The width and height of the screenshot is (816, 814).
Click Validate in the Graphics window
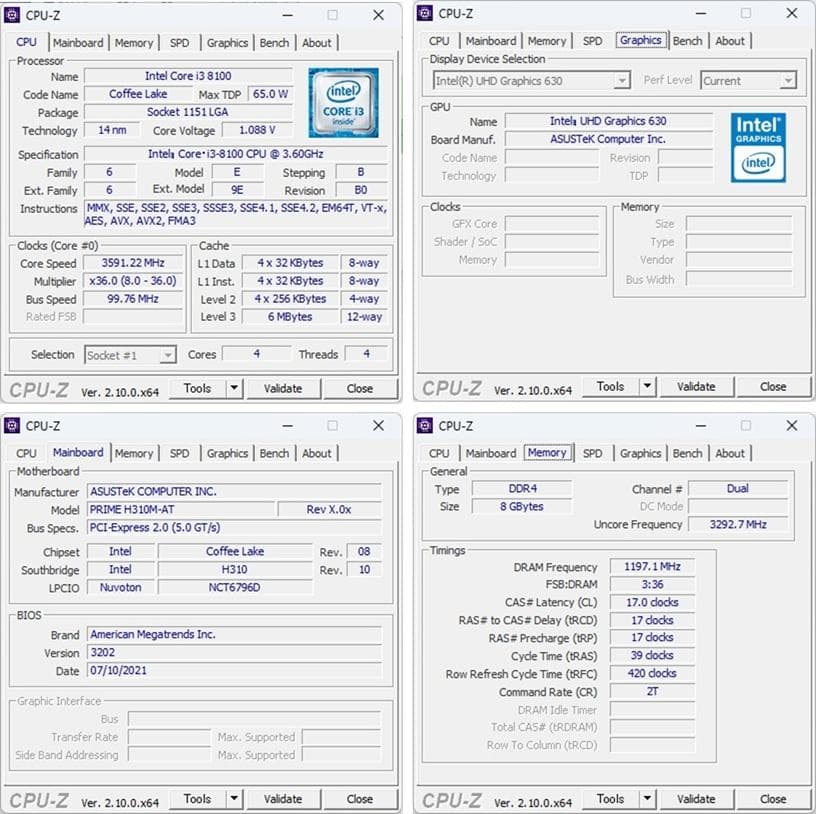pos(697,386)
